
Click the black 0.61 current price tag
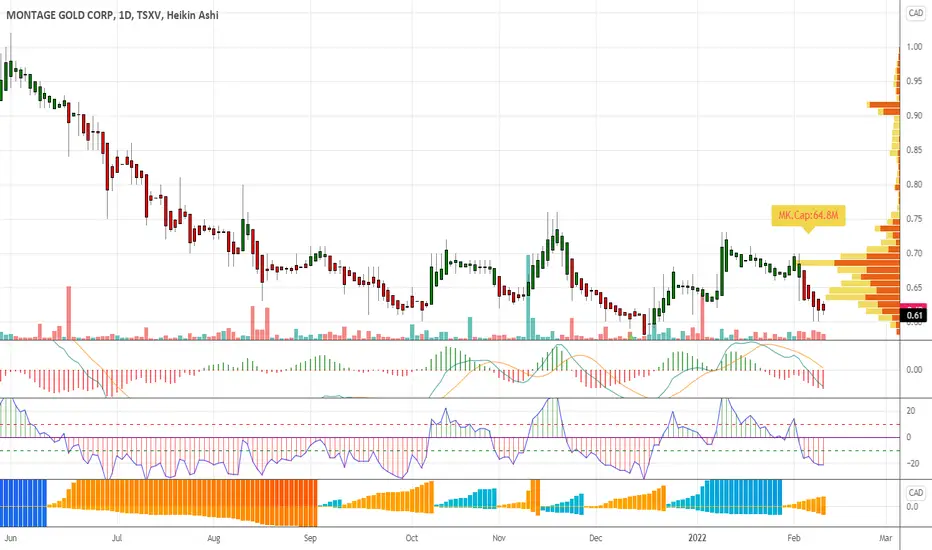coord(915,316)
